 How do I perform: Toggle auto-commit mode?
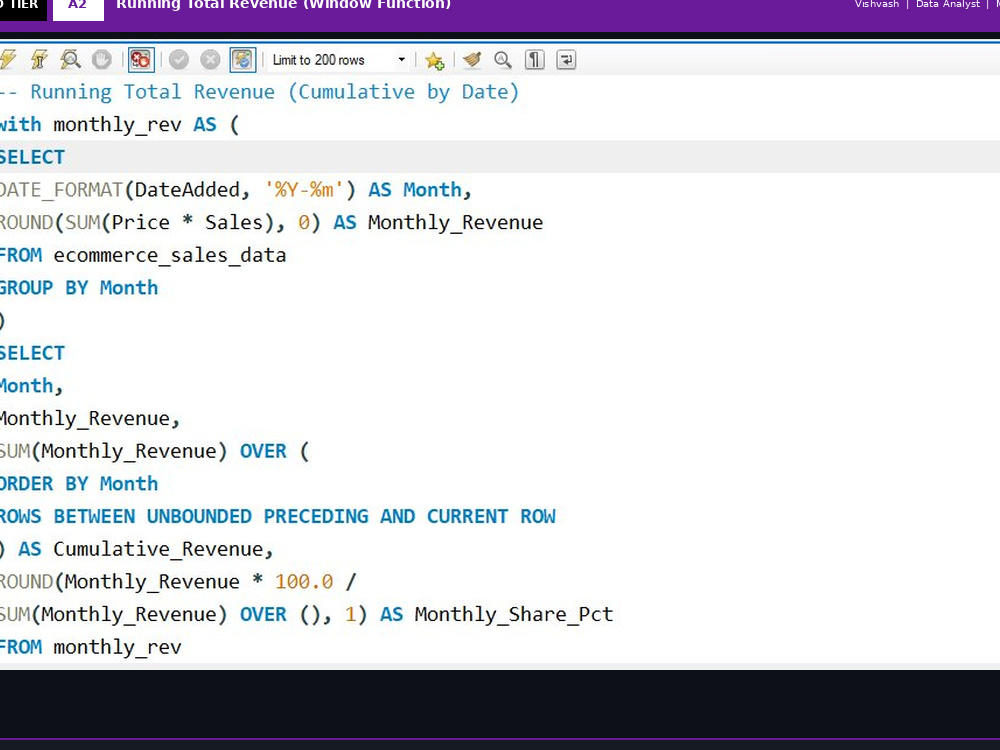click(242, 60)
